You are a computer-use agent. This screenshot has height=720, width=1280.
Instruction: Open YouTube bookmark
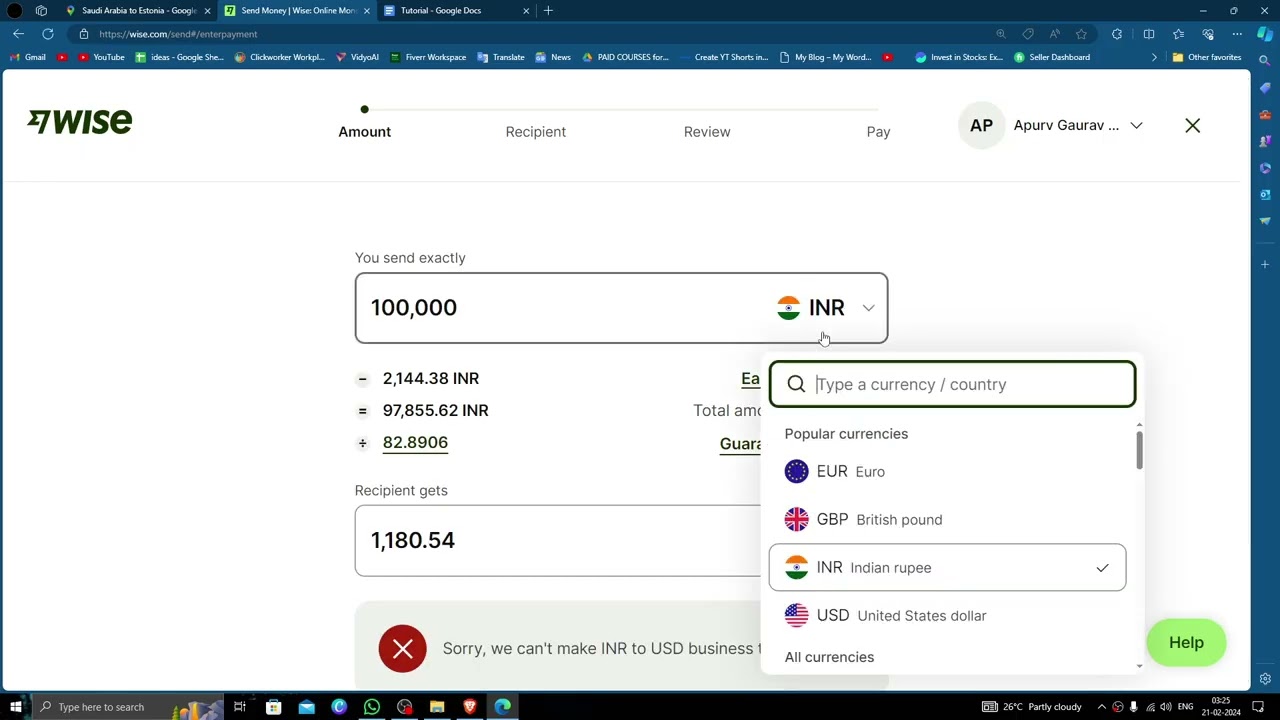coord(101,57)
